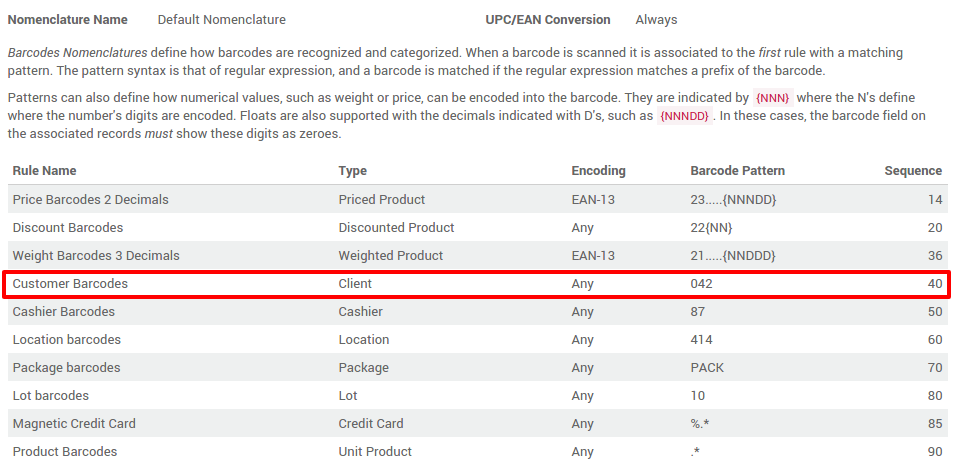Open the Customer Barcodes rule
Image resolution: width=953 pixels, height=471 pixels.
click(70, 284)
